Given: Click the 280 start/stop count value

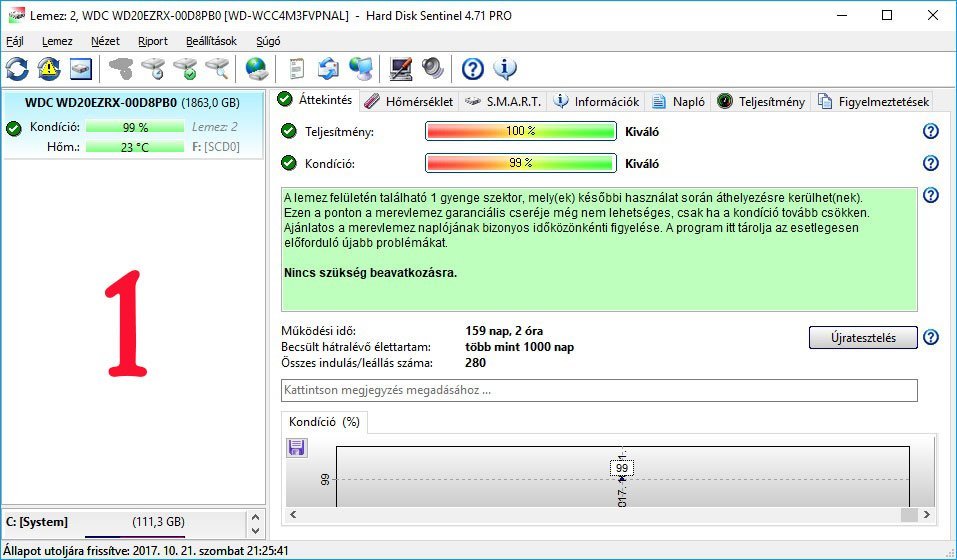Looking at the screenshot, I should pos(475,363).
